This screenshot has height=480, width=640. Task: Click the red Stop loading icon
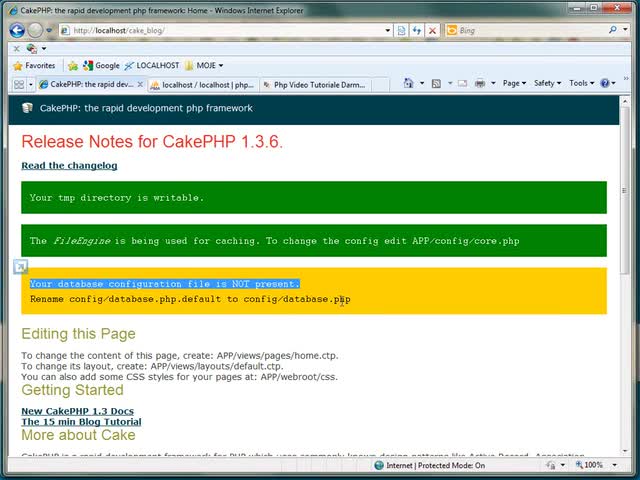433,30
